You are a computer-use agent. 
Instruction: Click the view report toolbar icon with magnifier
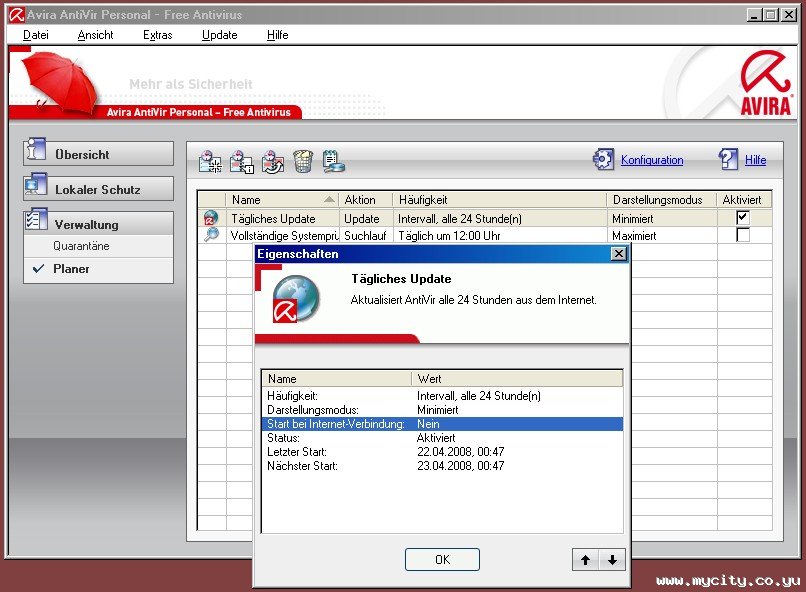[x=334, y=161]
